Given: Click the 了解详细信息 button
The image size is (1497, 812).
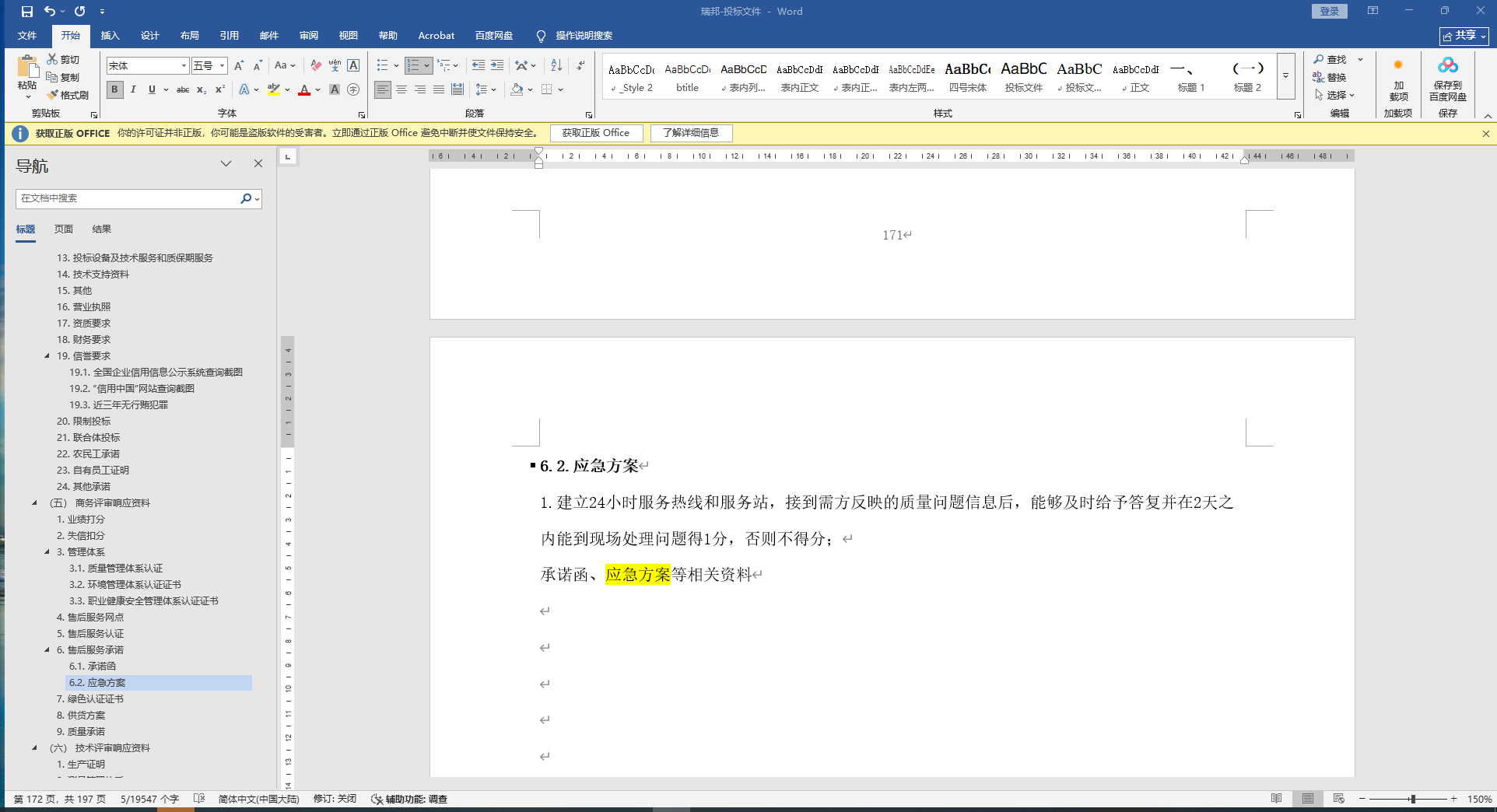Looking at the screenshot, I should pos(691,133).
